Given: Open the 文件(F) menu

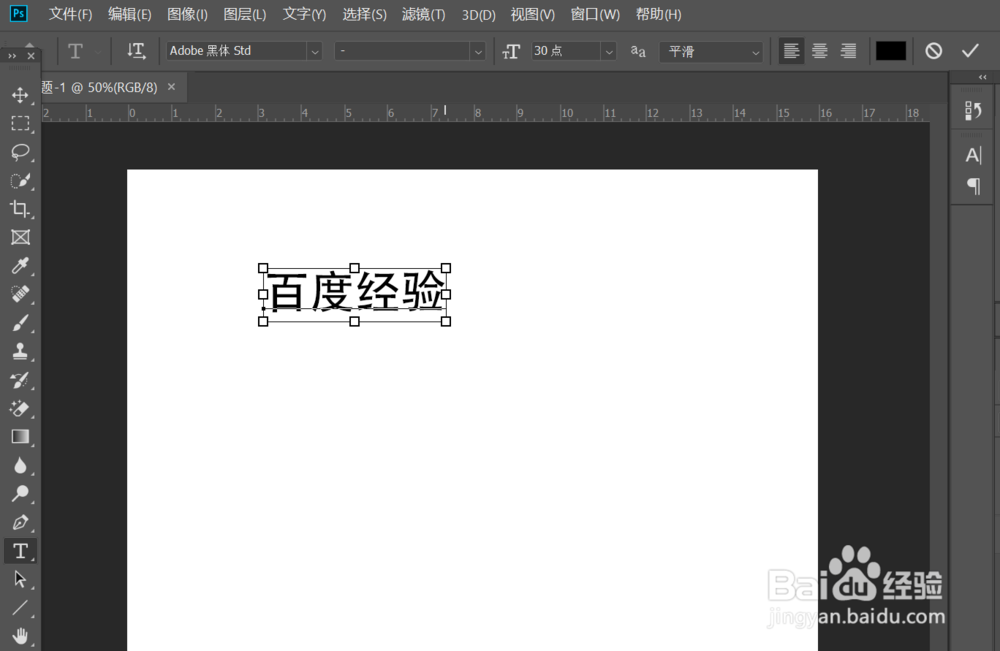Looking at the screenshot, I should pyautogui.click(x=71, y=14).
